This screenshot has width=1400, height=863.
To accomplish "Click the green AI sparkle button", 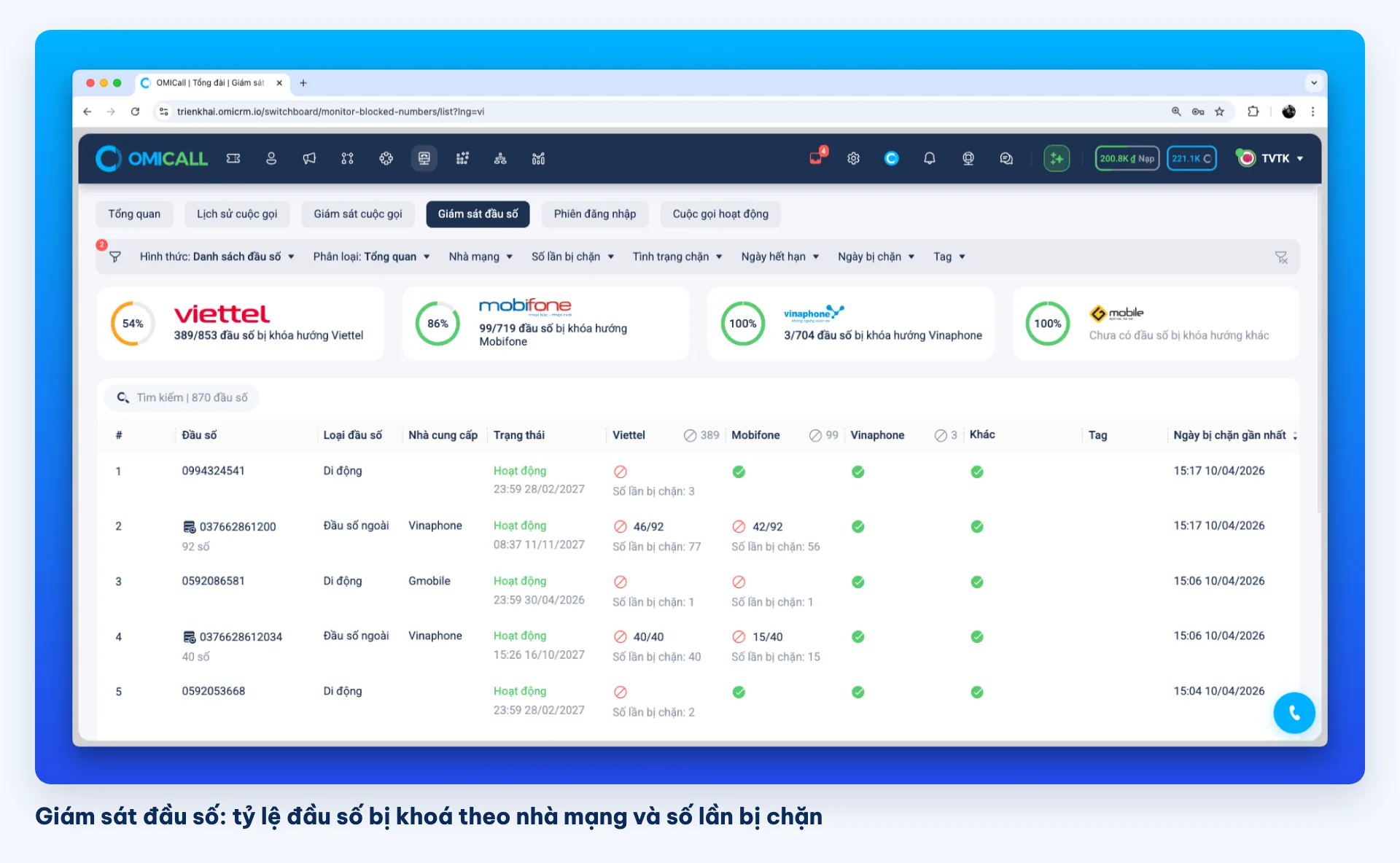I will coord(1057,158).
